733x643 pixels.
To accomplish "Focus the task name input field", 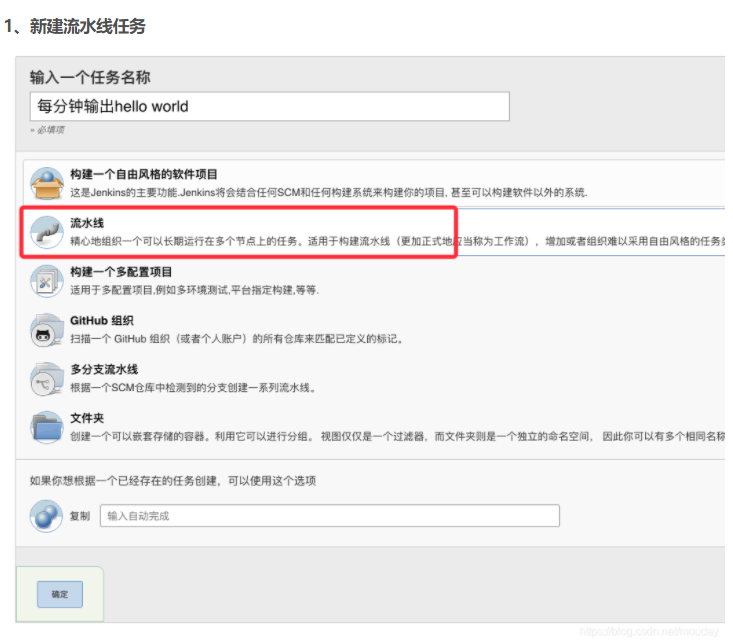I will [x=270, y=107].
